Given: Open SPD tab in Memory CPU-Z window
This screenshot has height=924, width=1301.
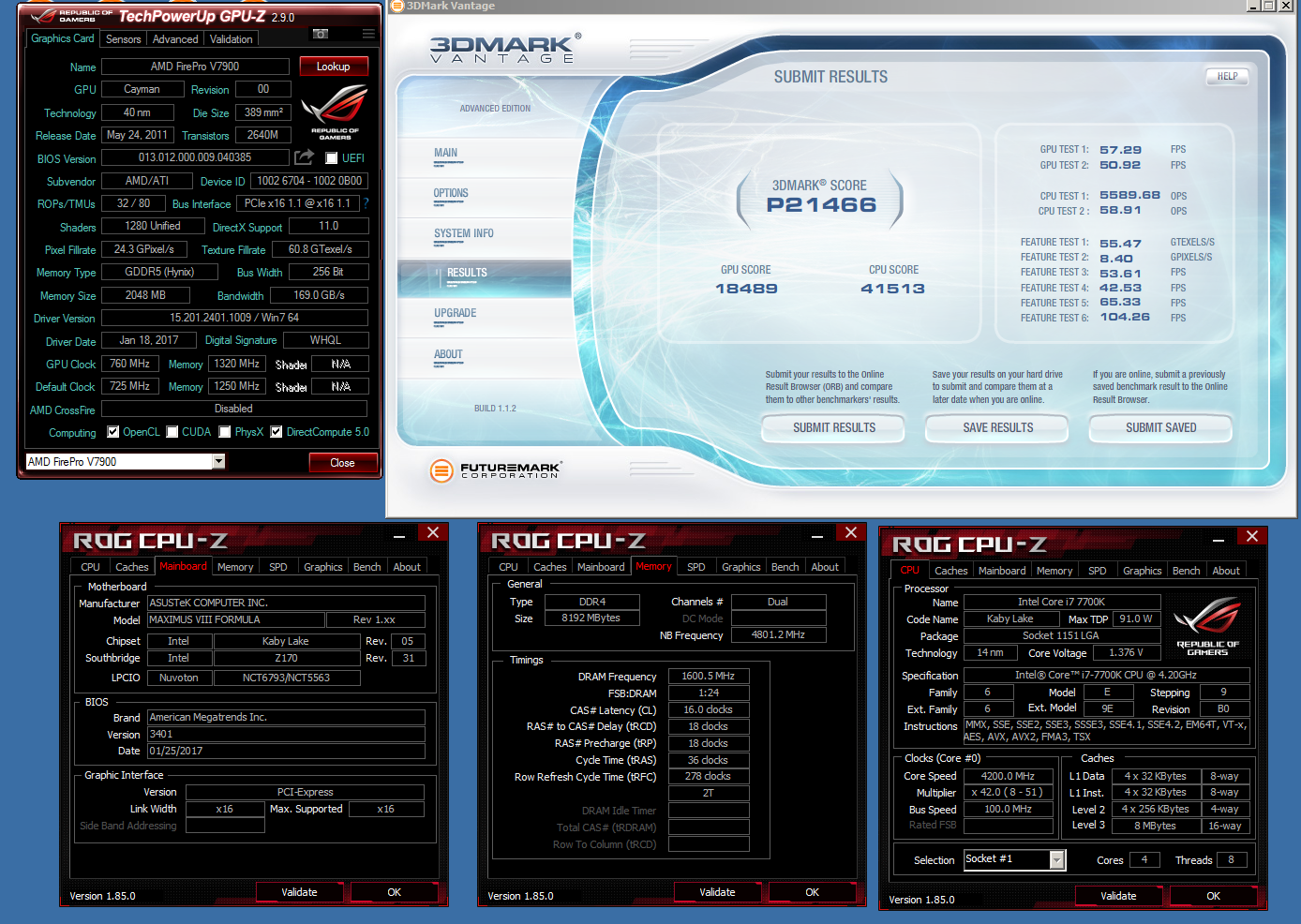Looking at the screenshot, I should pos(696,567).
